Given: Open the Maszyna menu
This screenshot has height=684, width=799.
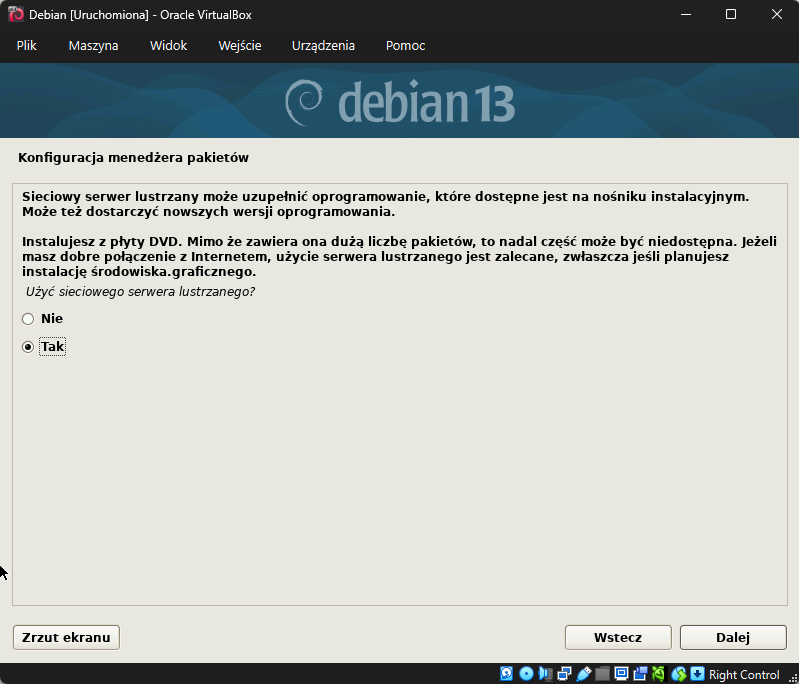Looking at the screenshot, I should (x=93, y=46).
